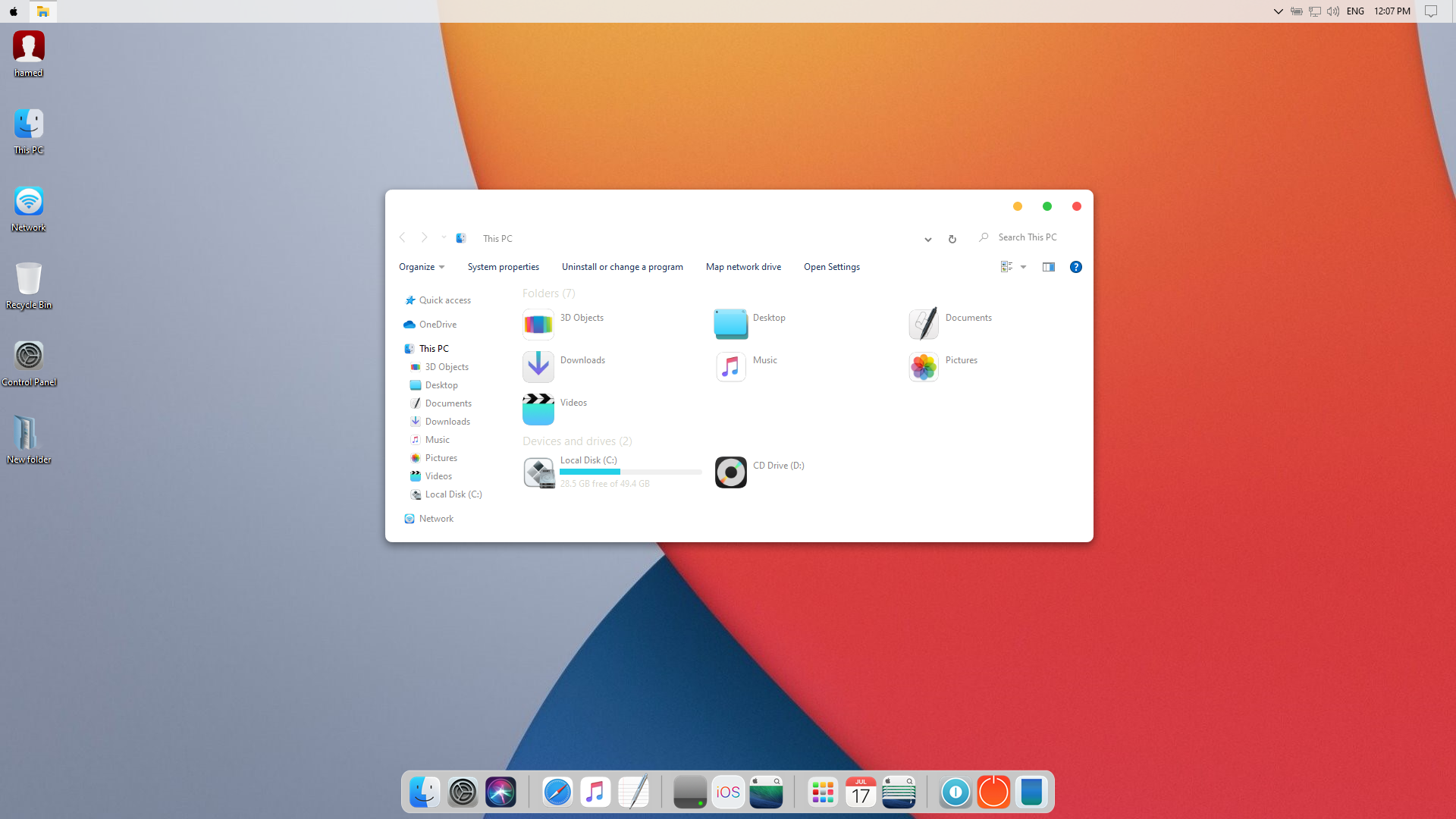This screenshot has height=819, width=1456.
Task: Open the Pictures folder with flower icon
Action: tap(924, 367)
